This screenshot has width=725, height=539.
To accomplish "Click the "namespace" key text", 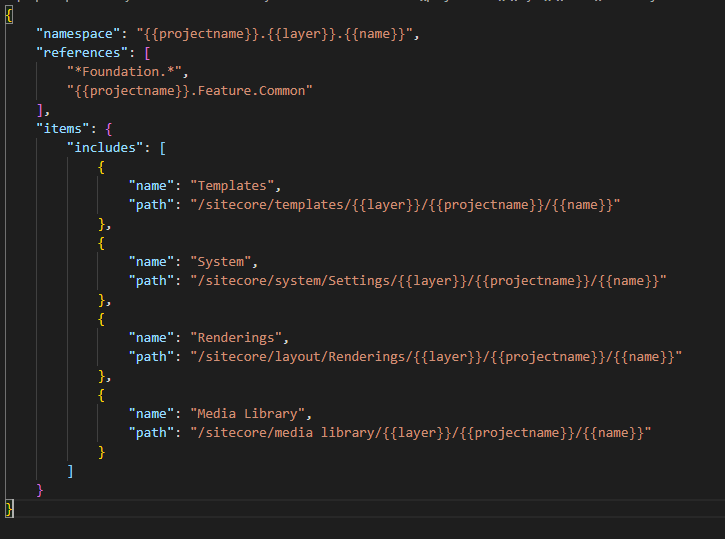I will point(78,34).
